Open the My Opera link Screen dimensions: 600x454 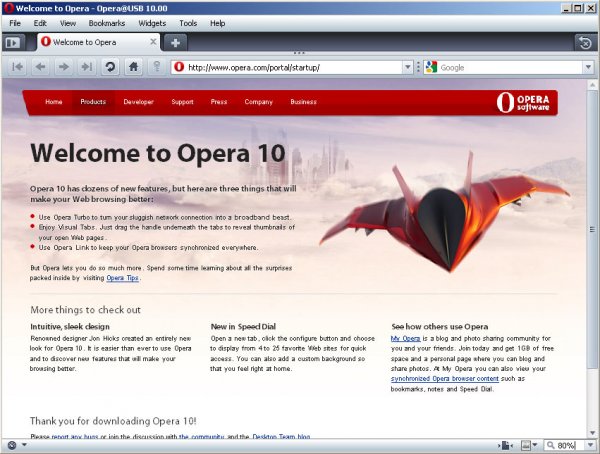click(x=406, y=338)
